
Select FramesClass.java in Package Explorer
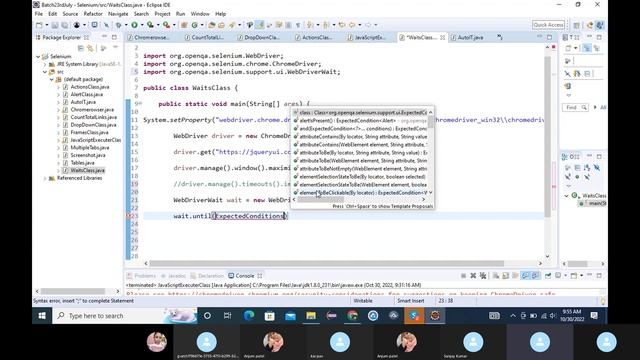(89, 133)
